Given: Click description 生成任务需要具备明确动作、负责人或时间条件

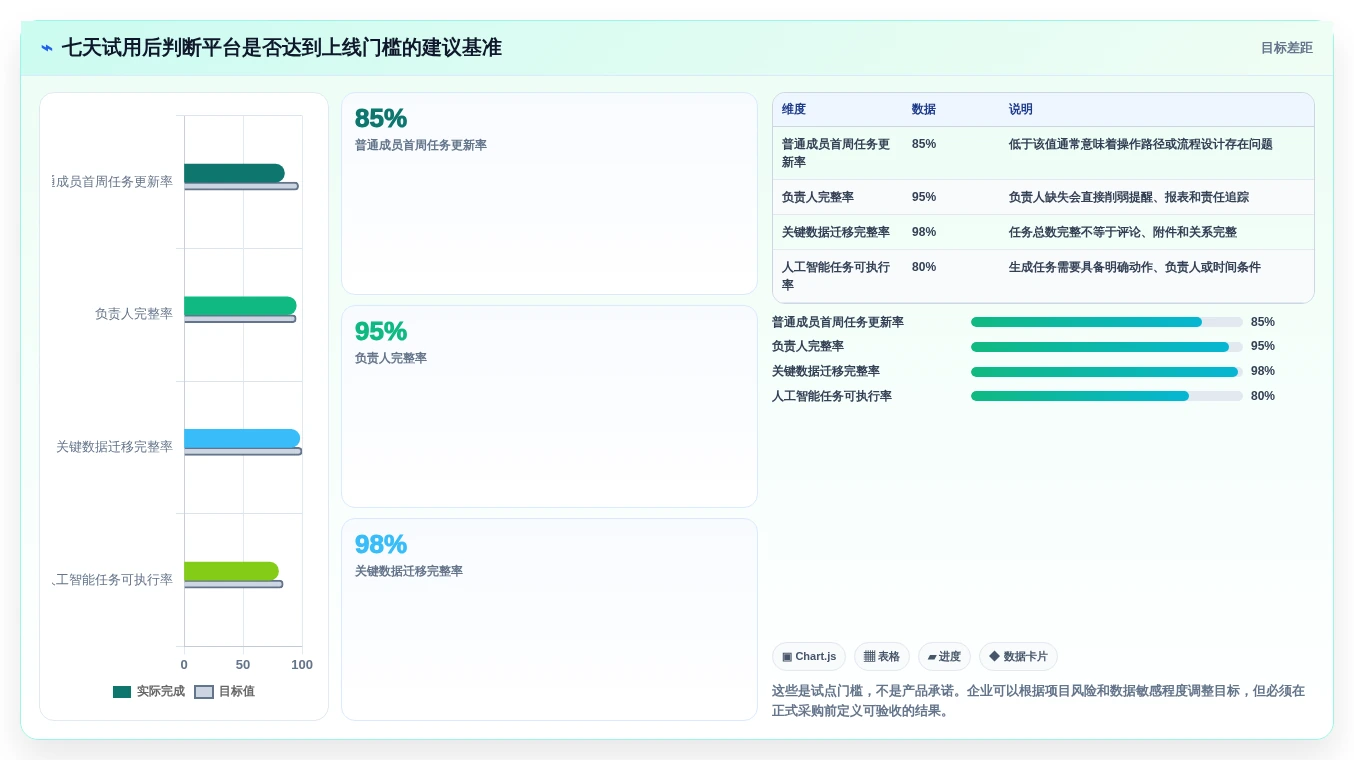Looking at the screenshot, I should pyautogui.click(x=1135, y=267).
